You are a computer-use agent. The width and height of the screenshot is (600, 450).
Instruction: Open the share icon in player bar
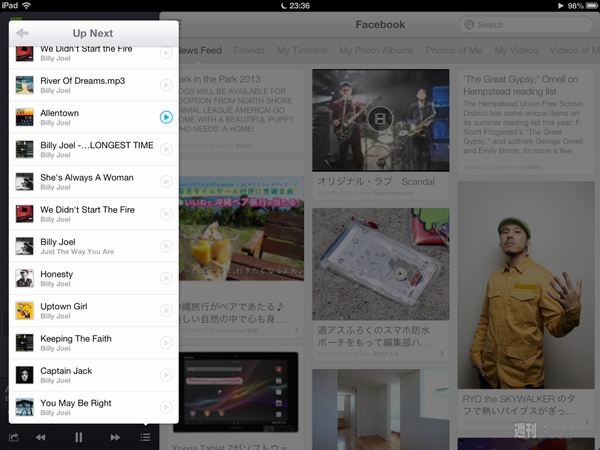pos(13,437)
